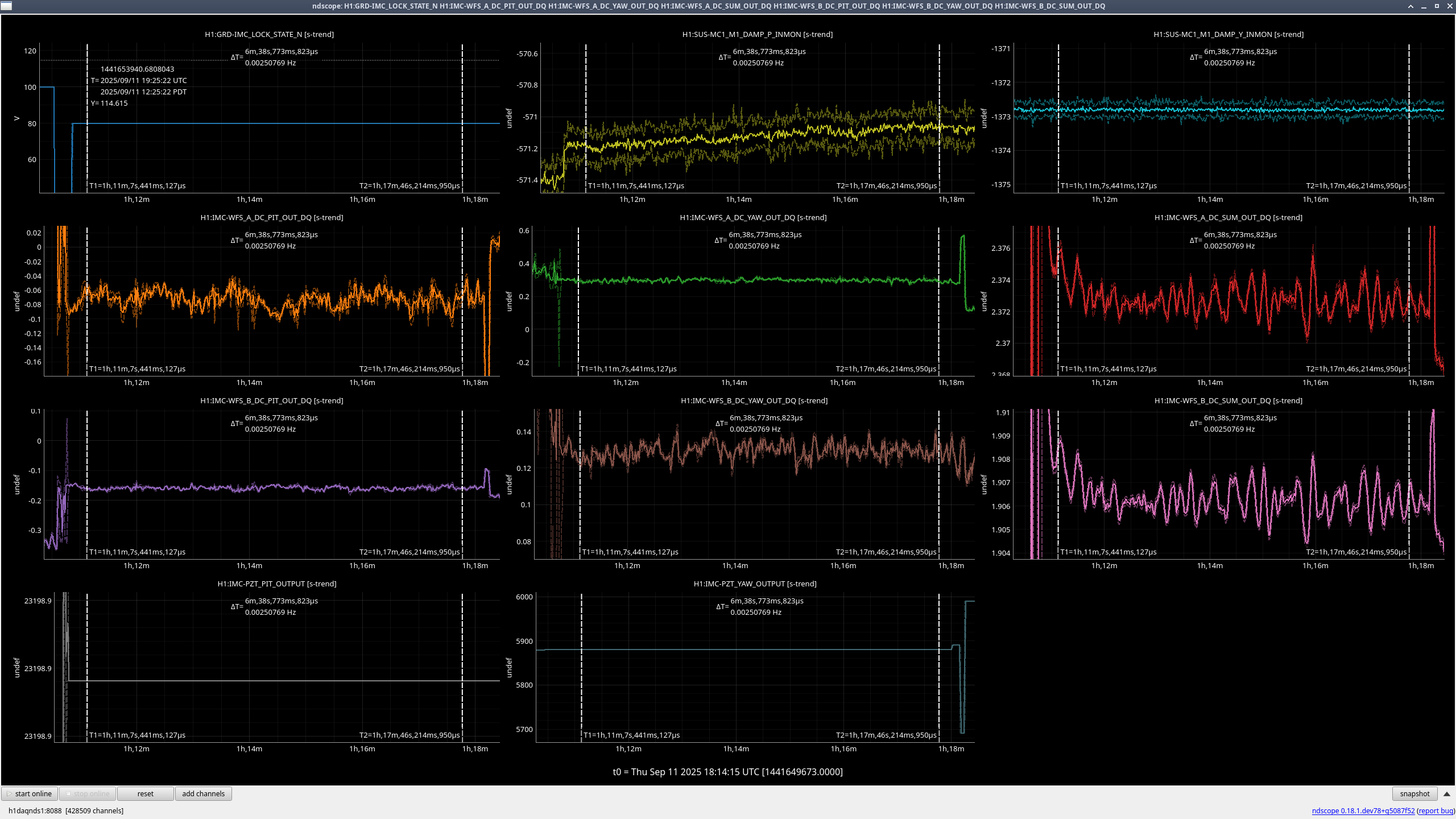Image resolution: width=1456 pixels, height=819 pixels.
Task: Select the H1:IMC-PZT_YAW_OUTPUT plot title
Action: point(755,584)
